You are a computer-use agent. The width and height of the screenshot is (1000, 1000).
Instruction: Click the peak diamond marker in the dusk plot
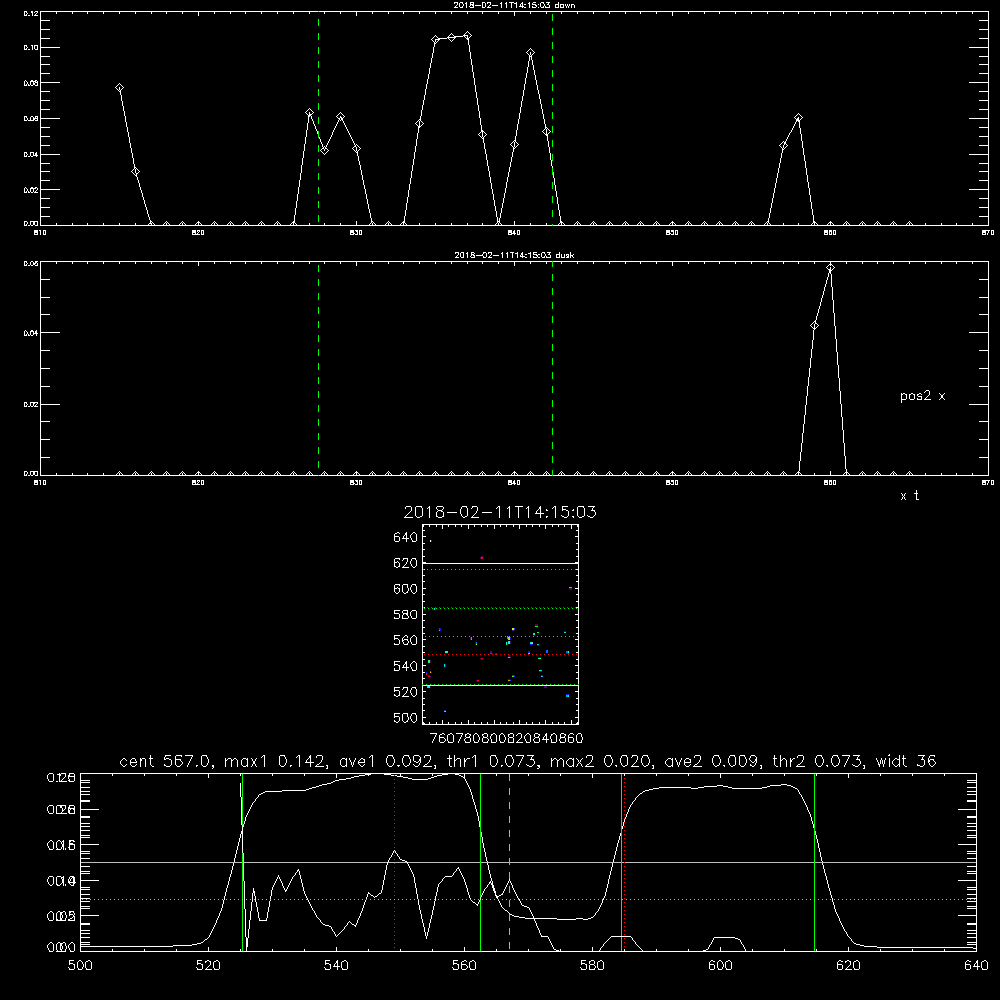[x=830, y=268]
